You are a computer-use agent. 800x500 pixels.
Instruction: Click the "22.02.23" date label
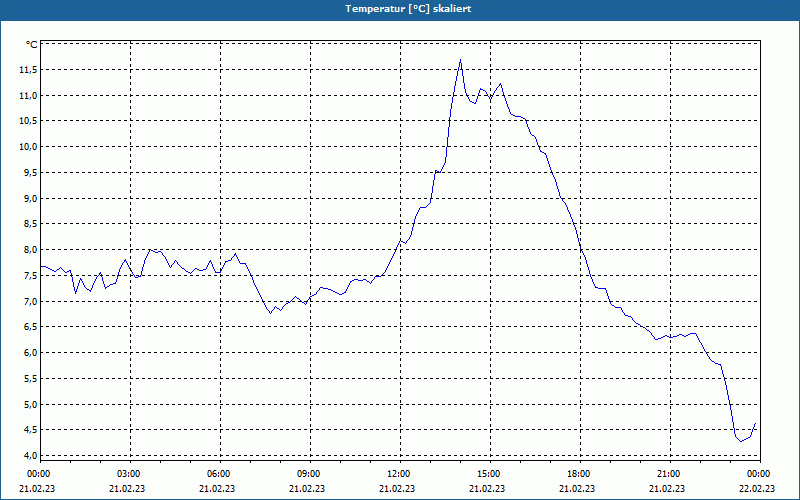tap(757, 488)
